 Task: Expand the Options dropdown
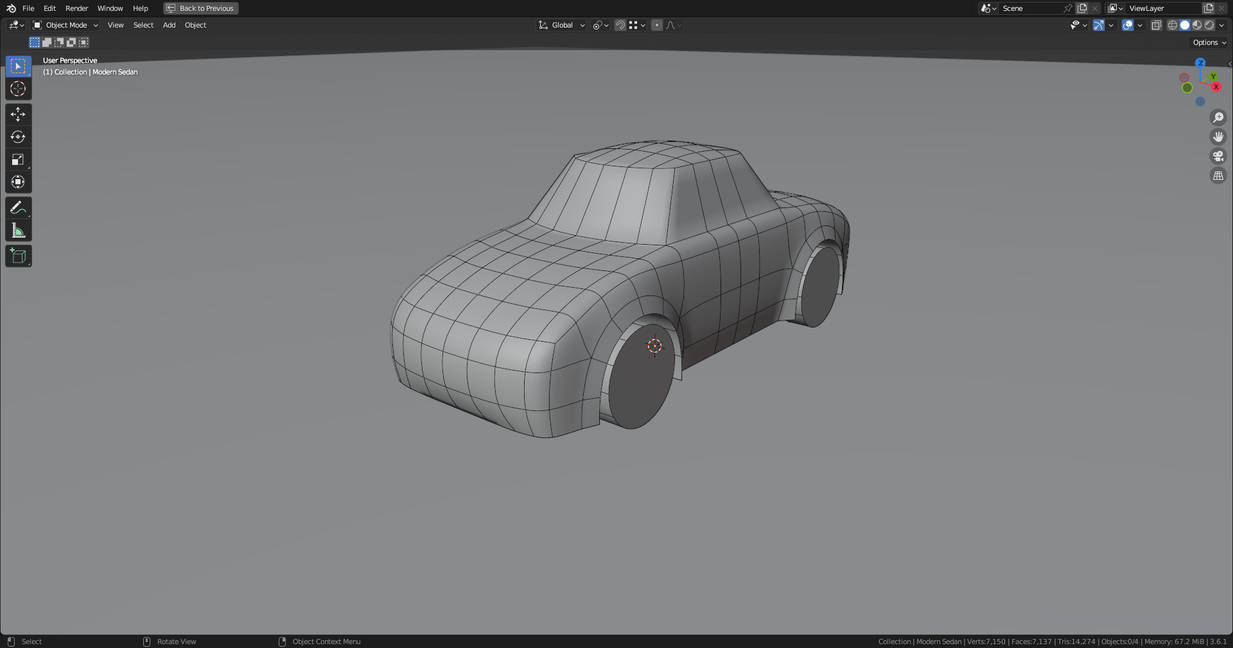[x=1208, y=43]
